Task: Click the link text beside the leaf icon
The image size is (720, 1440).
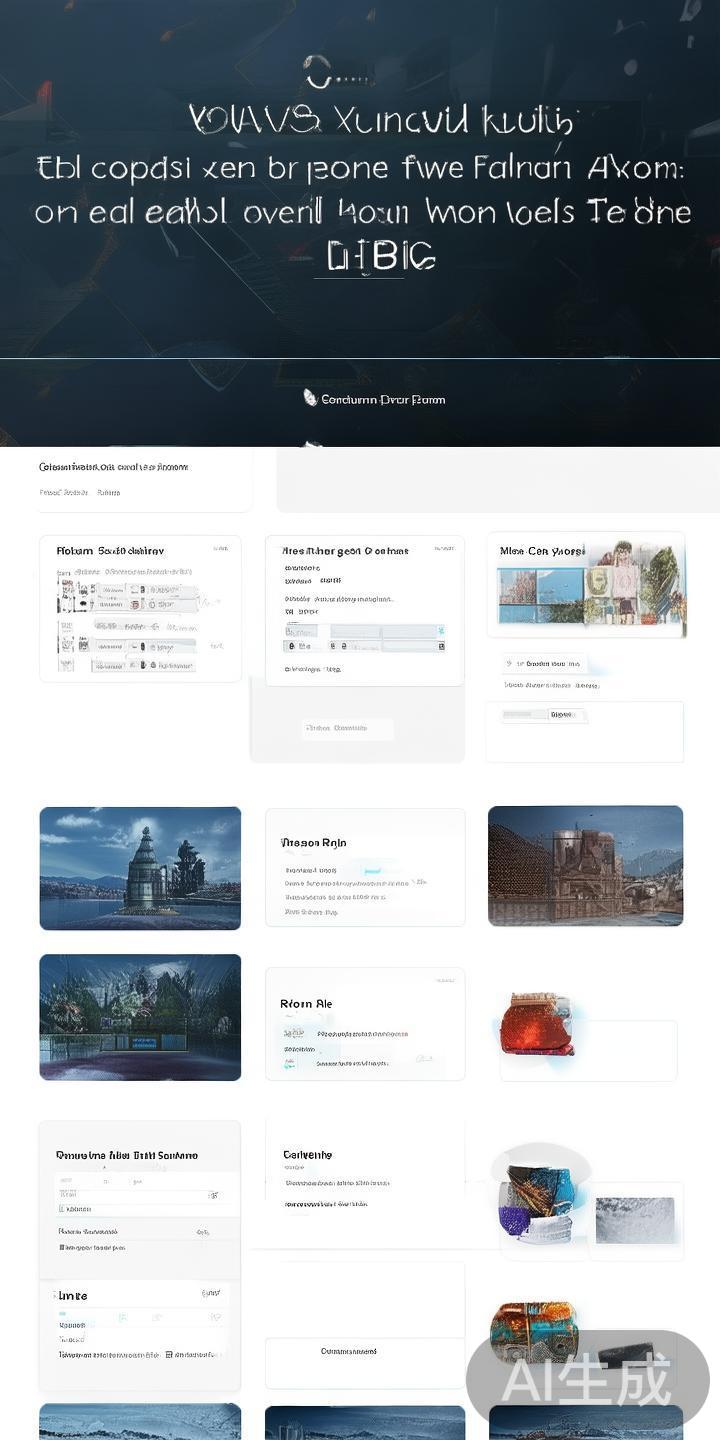Action: [383, 400]
